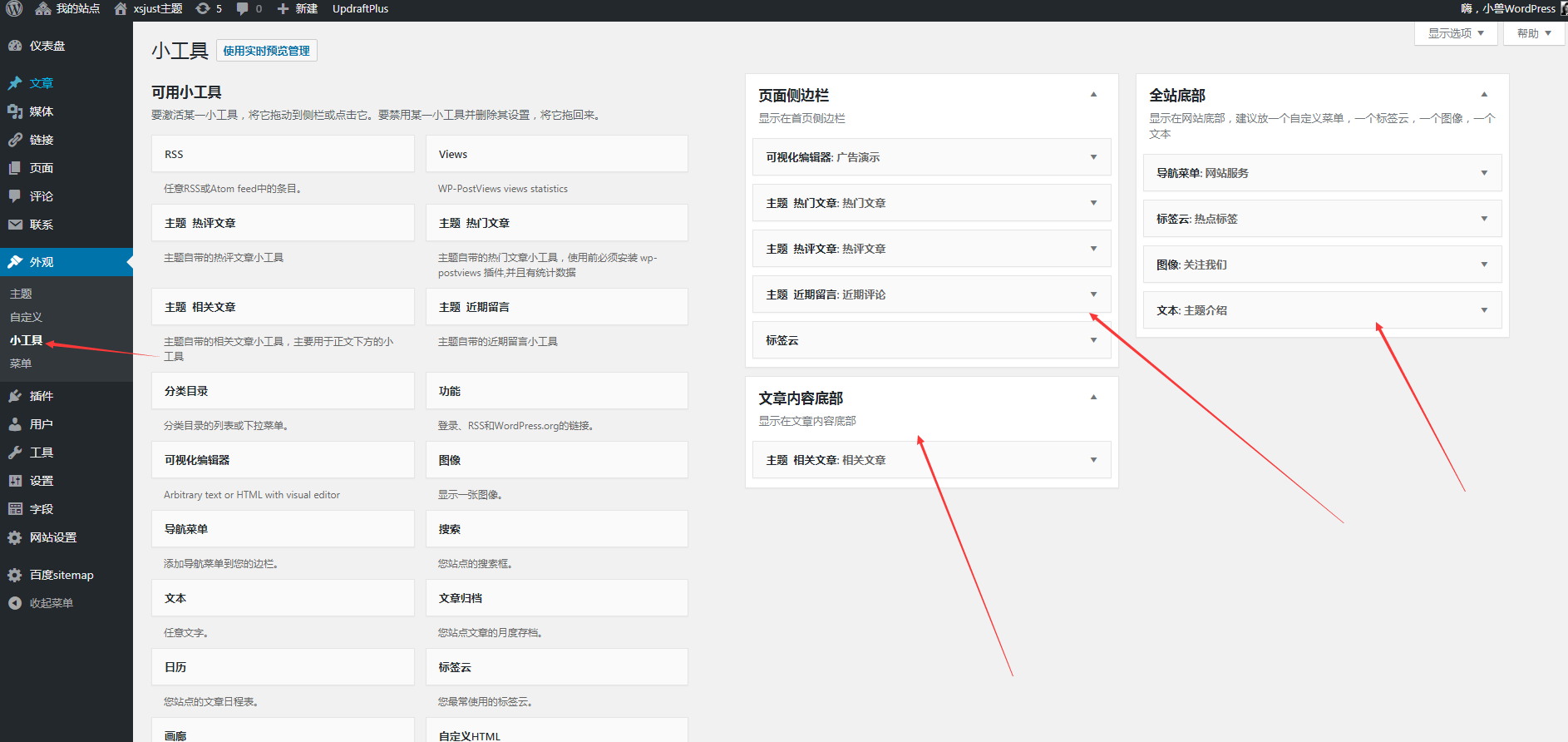This screenshot has width=1568, height=742.
Task: Collapse the 文章内容底部 widget area
Action: [1093, 398]
